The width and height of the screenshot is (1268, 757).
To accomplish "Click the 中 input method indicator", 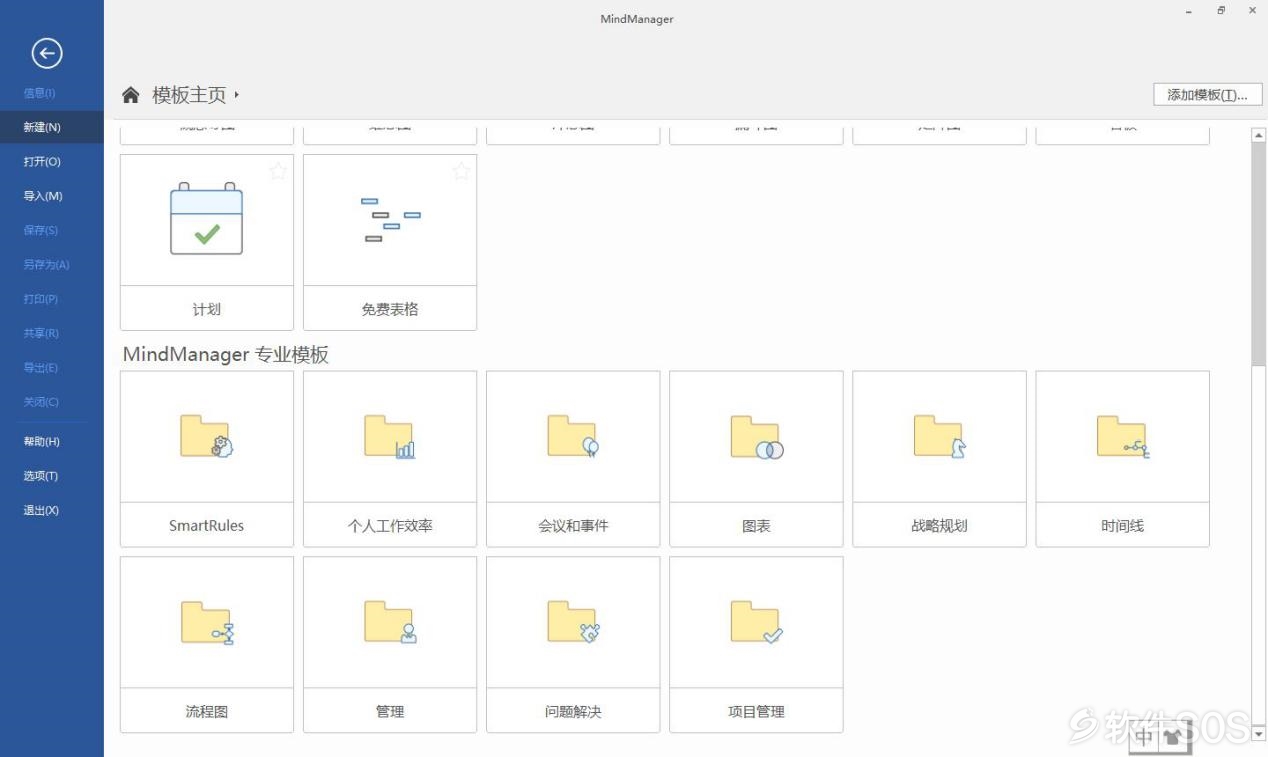I will pos(1145,737).
